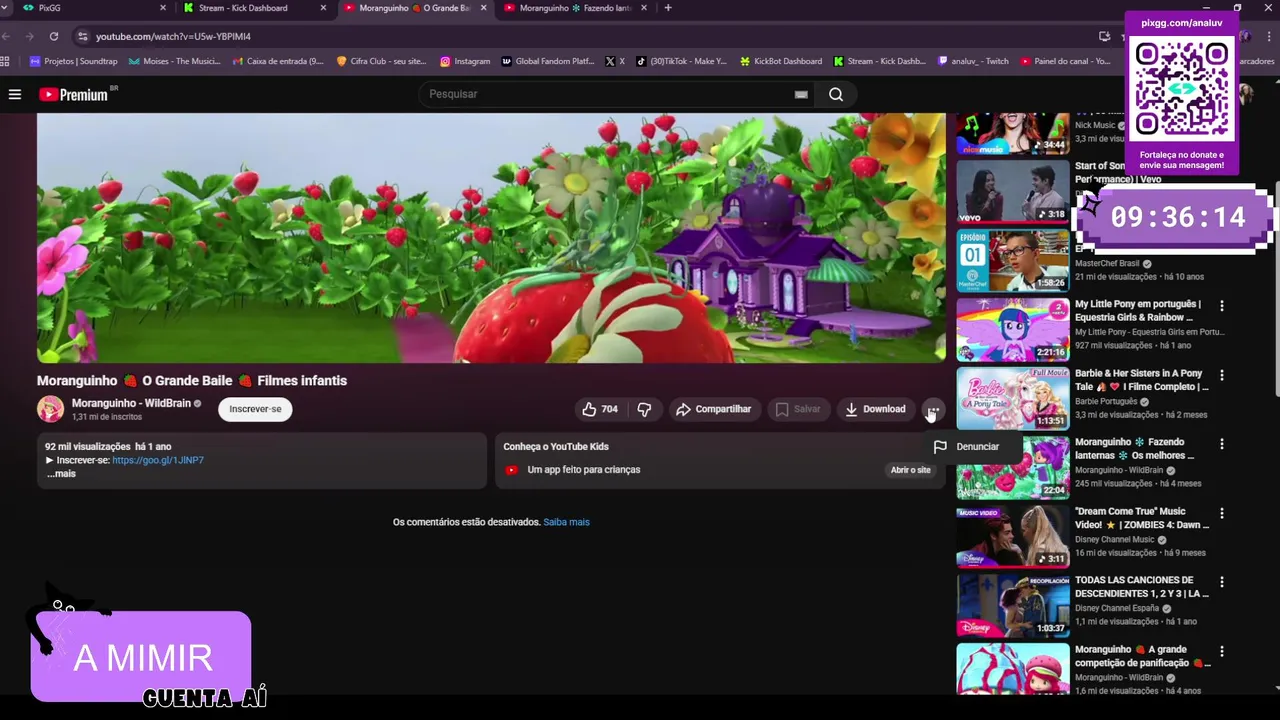Open the more actions three-dot button
This screenshot has width=1280, height=720.
coord(932,409)
